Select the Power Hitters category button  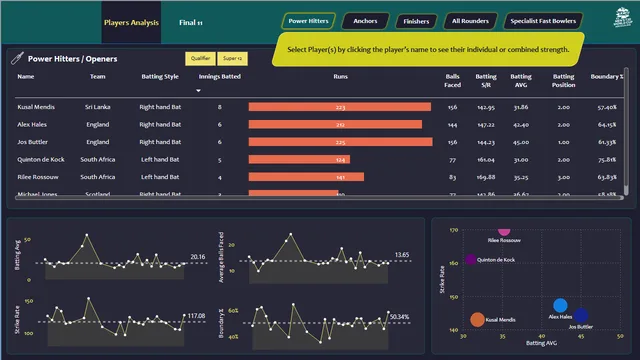coord(308,21)
